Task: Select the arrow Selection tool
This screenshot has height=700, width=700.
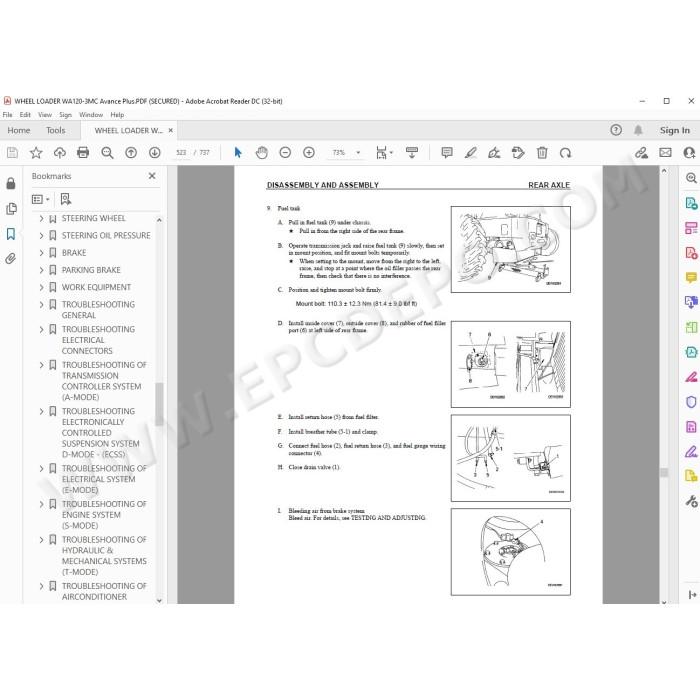Action: (x=238, y=153)
